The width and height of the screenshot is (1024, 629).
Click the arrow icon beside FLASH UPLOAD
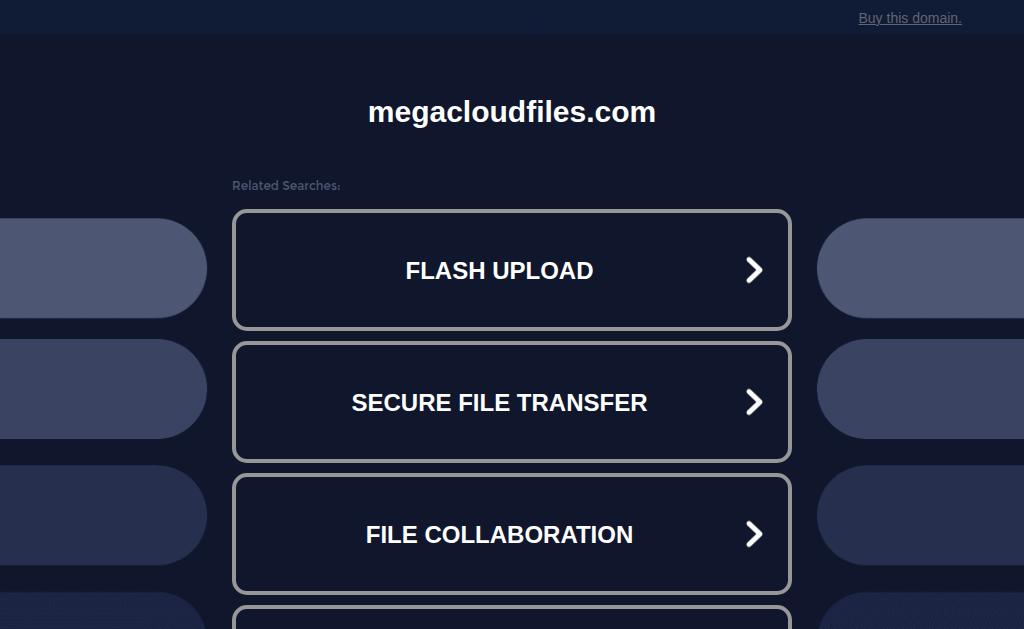pyautogui.click(x=754, y=270)
